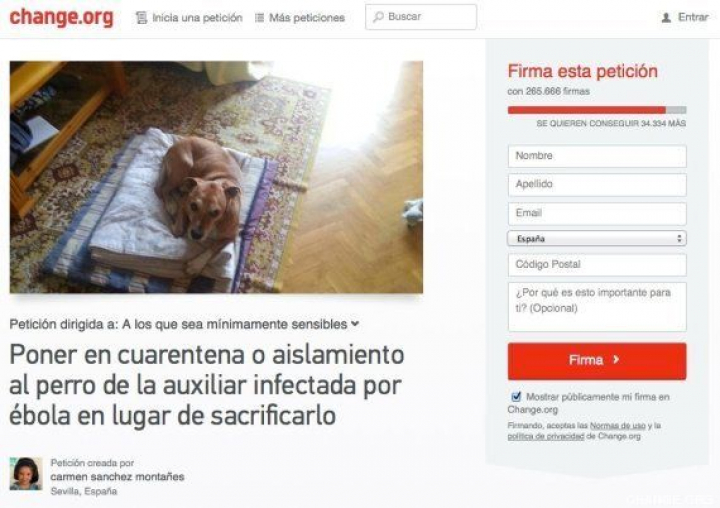Expand the Petición dirigida a chevron
Image resolution: width=720 pixels, height=508 pixels.
(355, 323)
